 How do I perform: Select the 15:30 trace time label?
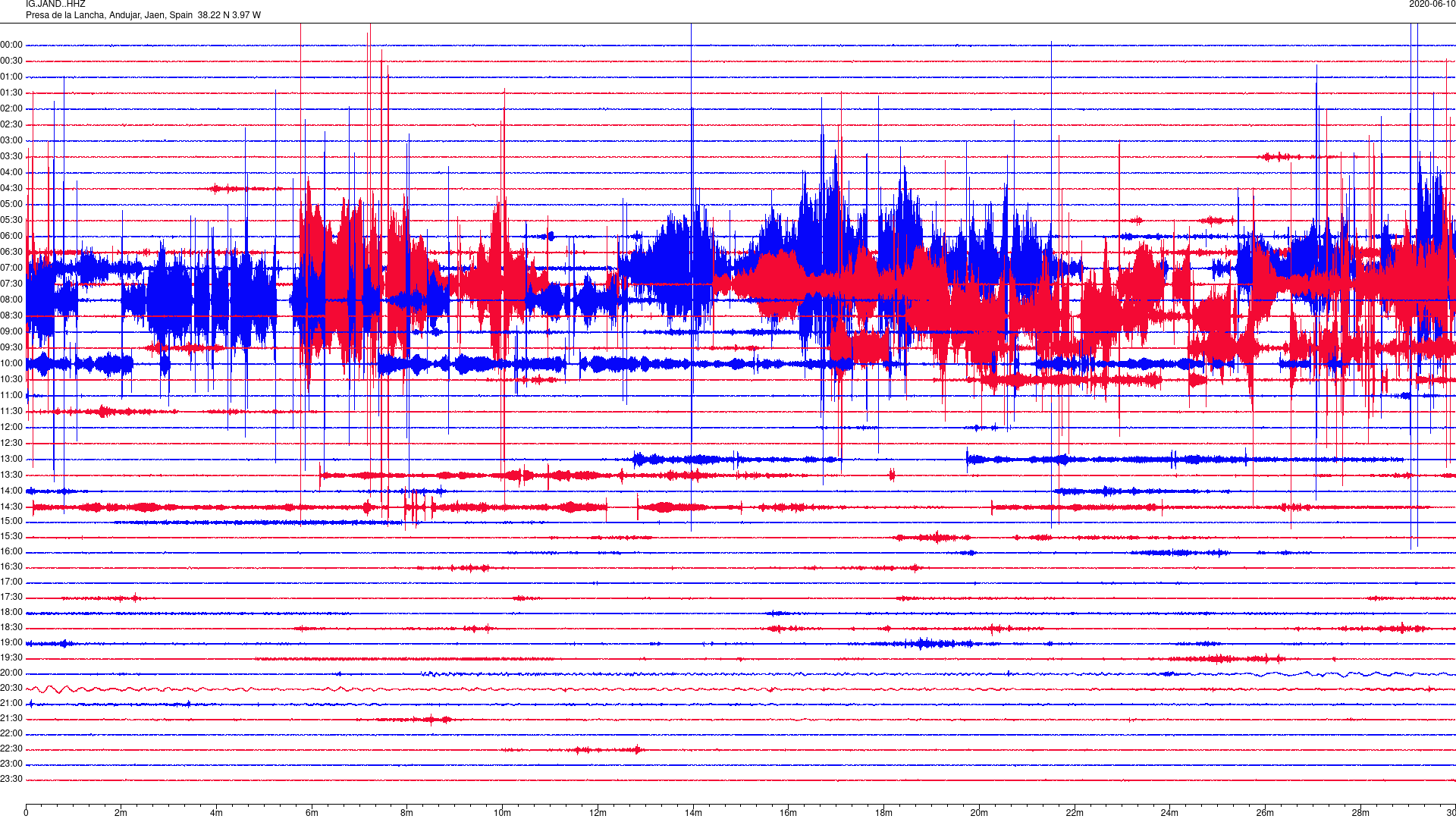pyautogui.click(x=11, y=537)
